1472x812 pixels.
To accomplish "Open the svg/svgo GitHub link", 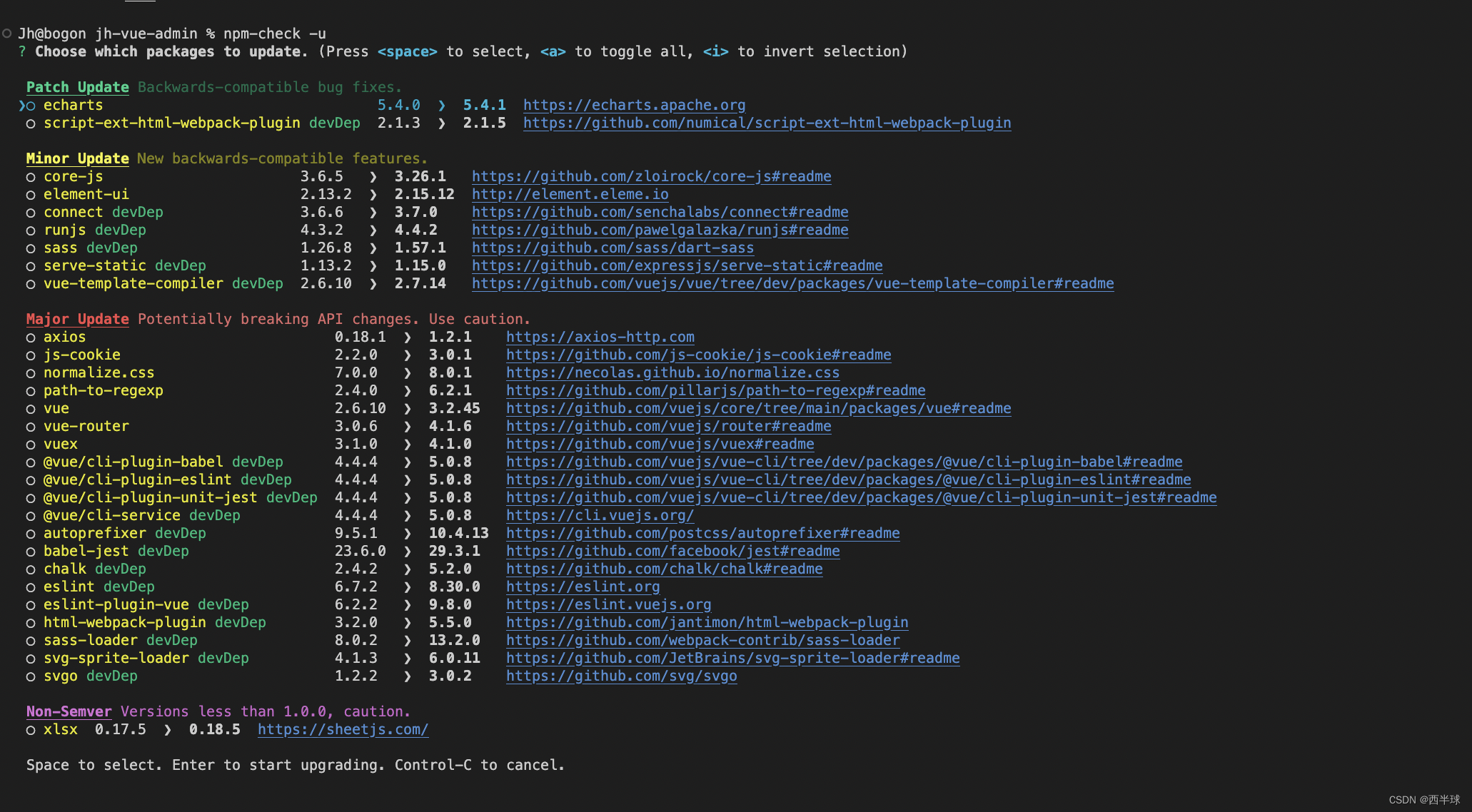I will point(621,676).
